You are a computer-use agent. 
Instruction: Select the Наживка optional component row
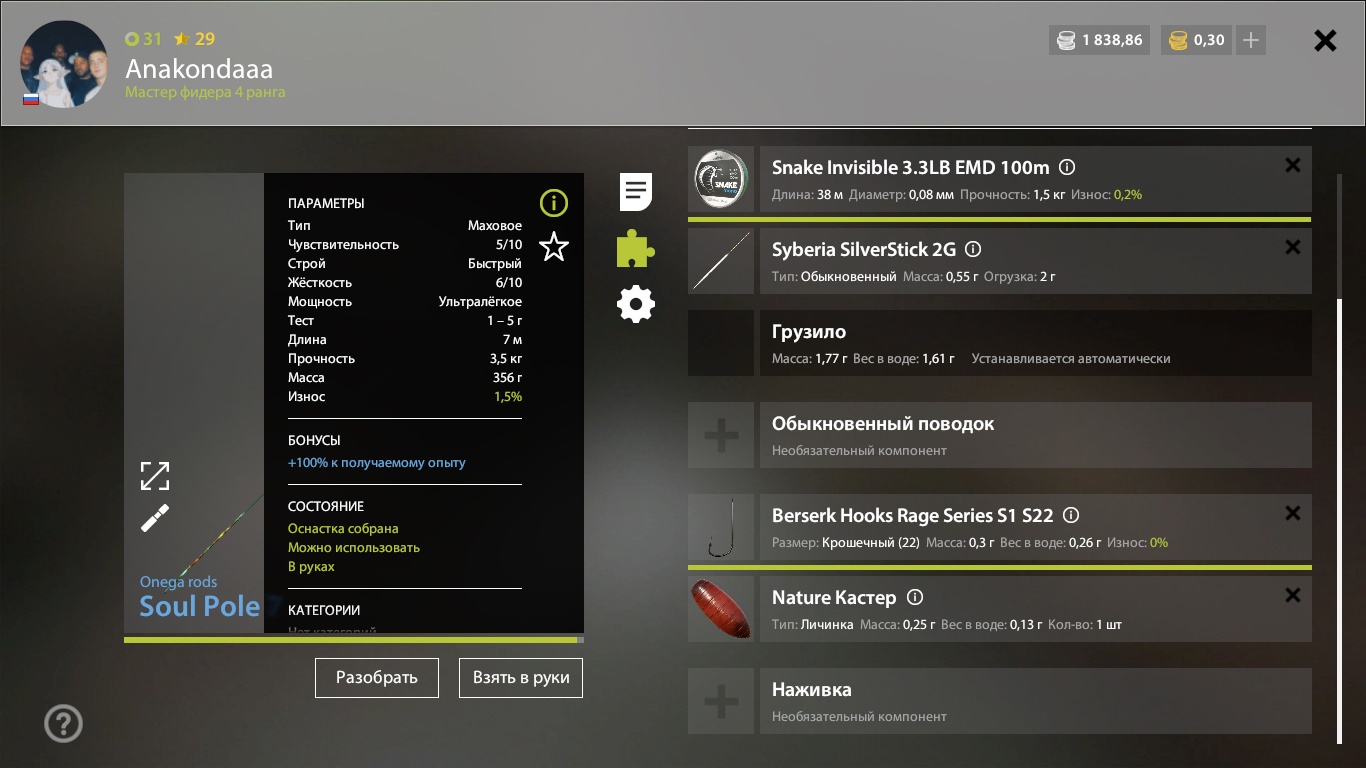(x=1035, y=701)
